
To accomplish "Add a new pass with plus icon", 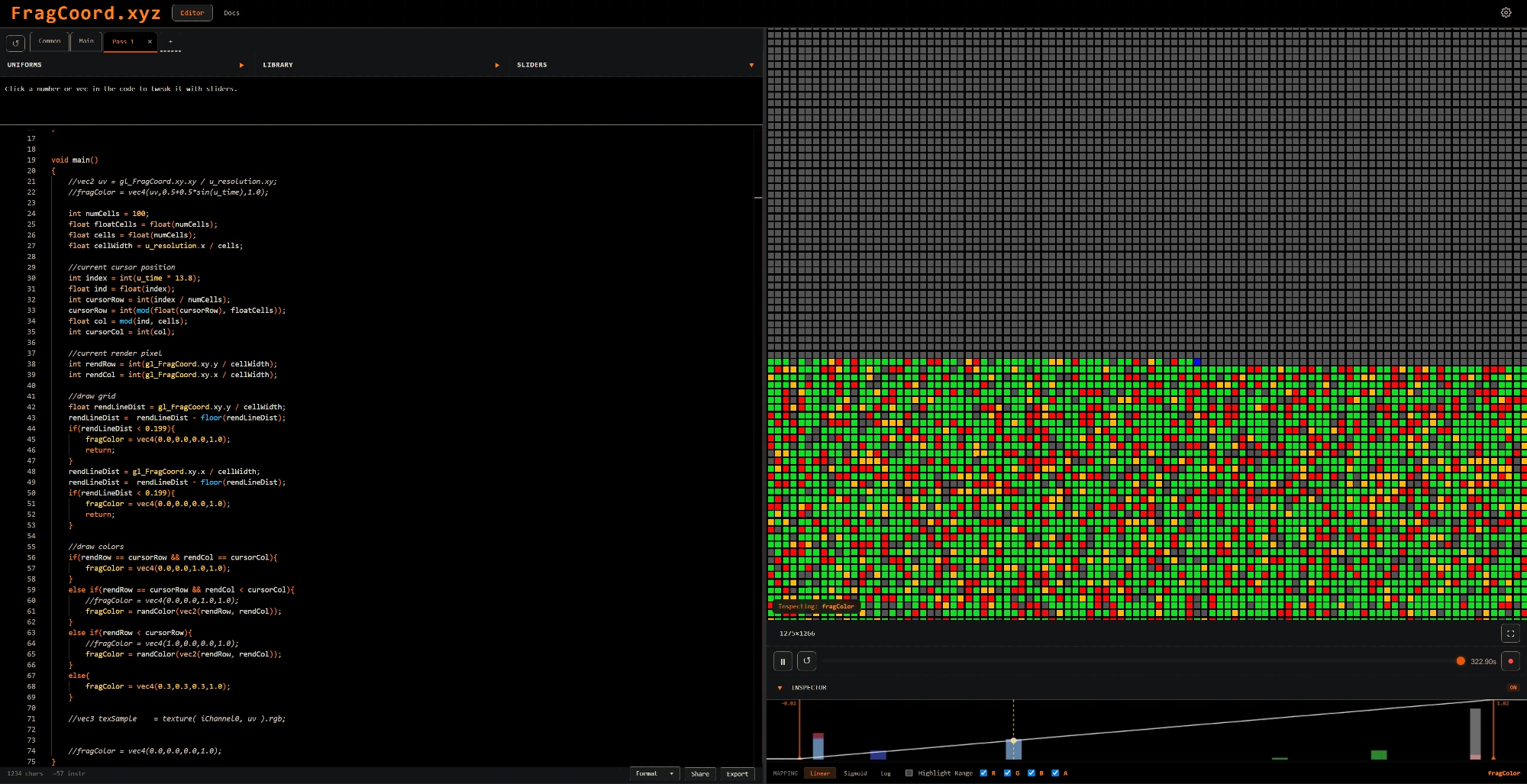I will [x=170, y=42].
